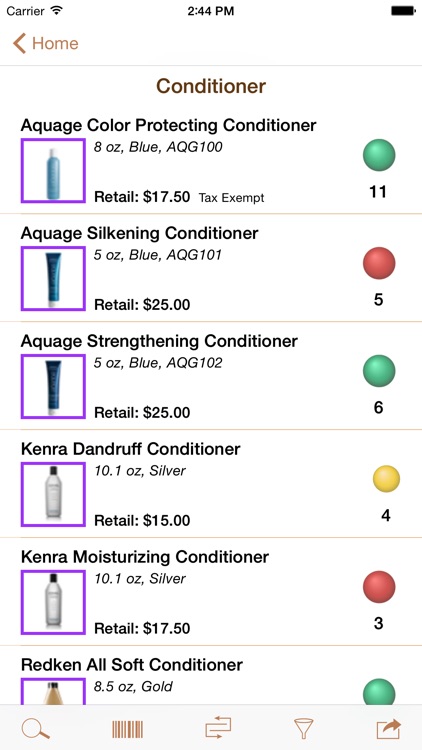Tap red status dot for Aquage Silkening
Screen dimensions: 422x750
tap(379, 263)
